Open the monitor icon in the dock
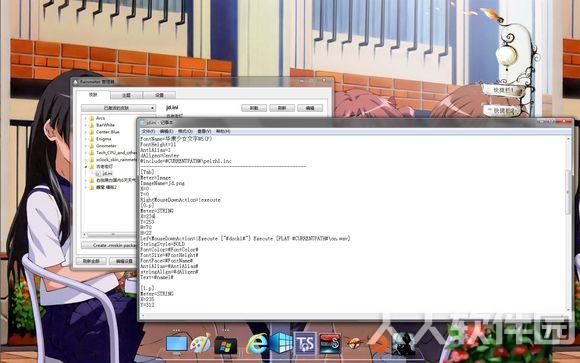The image size is (580, 363). (x=176, y=344)
